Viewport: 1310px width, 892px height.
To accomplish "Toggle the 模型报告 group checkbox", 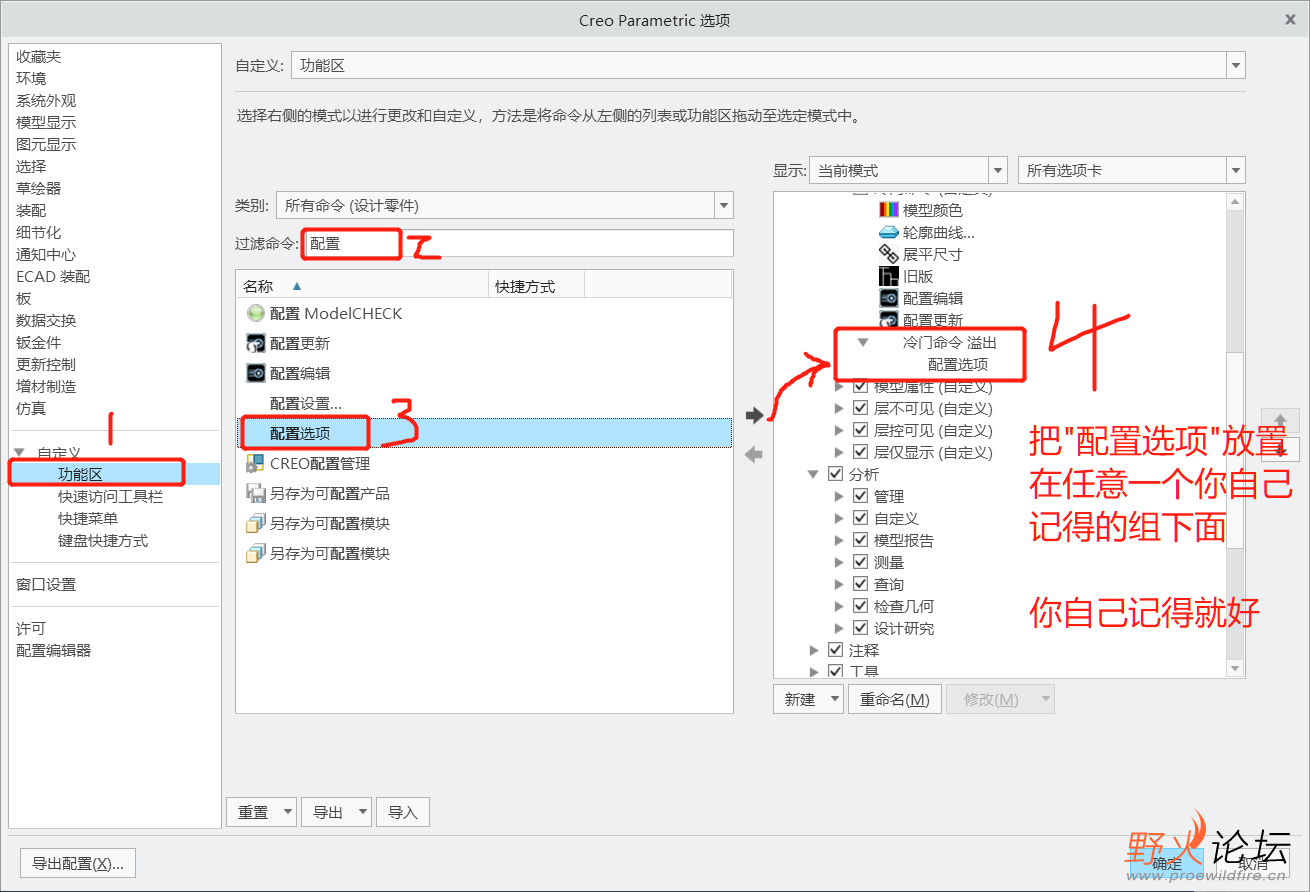I will coord(860,540).
